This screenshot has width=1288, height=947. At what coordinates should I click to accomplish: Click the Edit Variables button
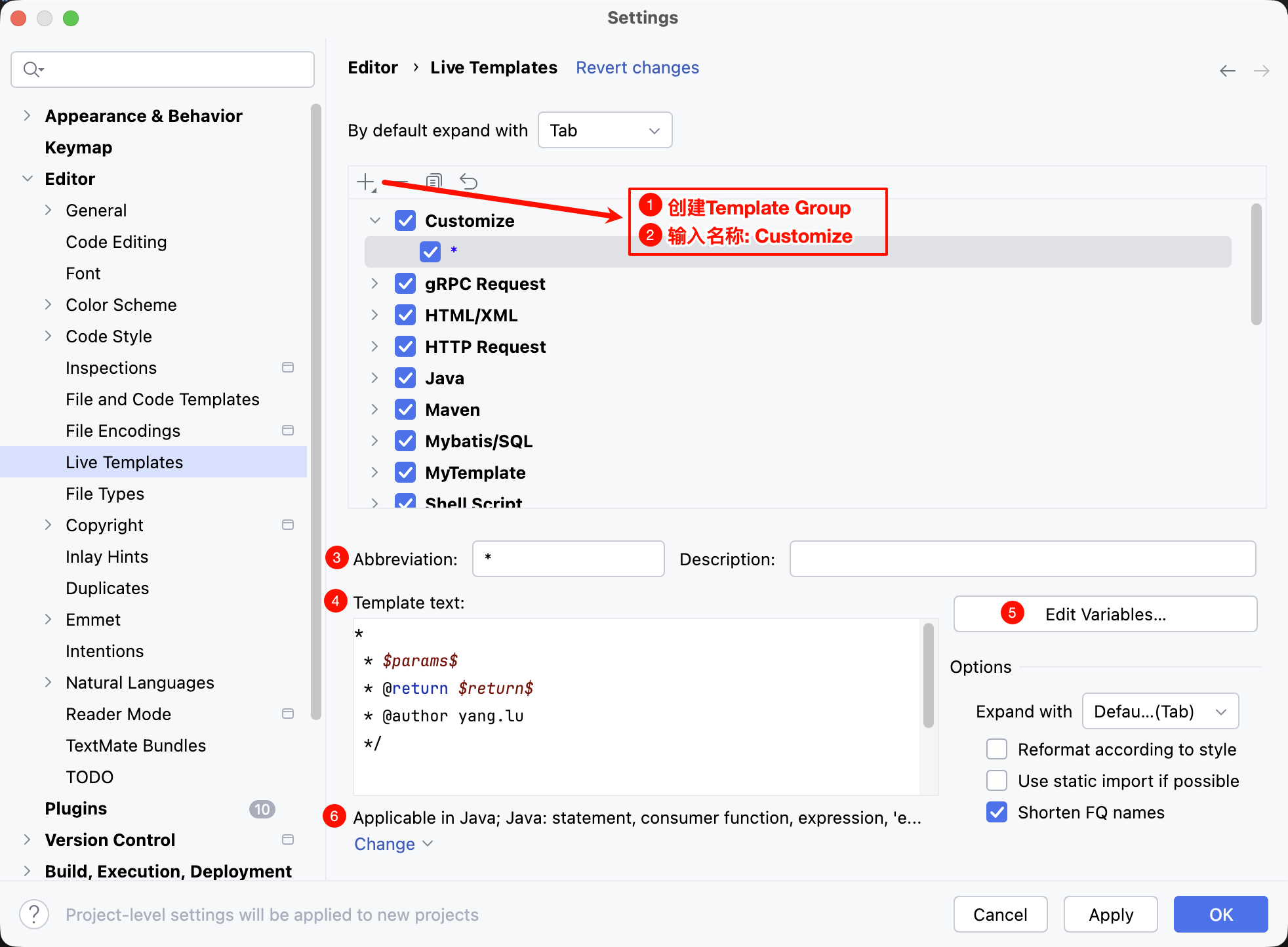[1105, 614]
